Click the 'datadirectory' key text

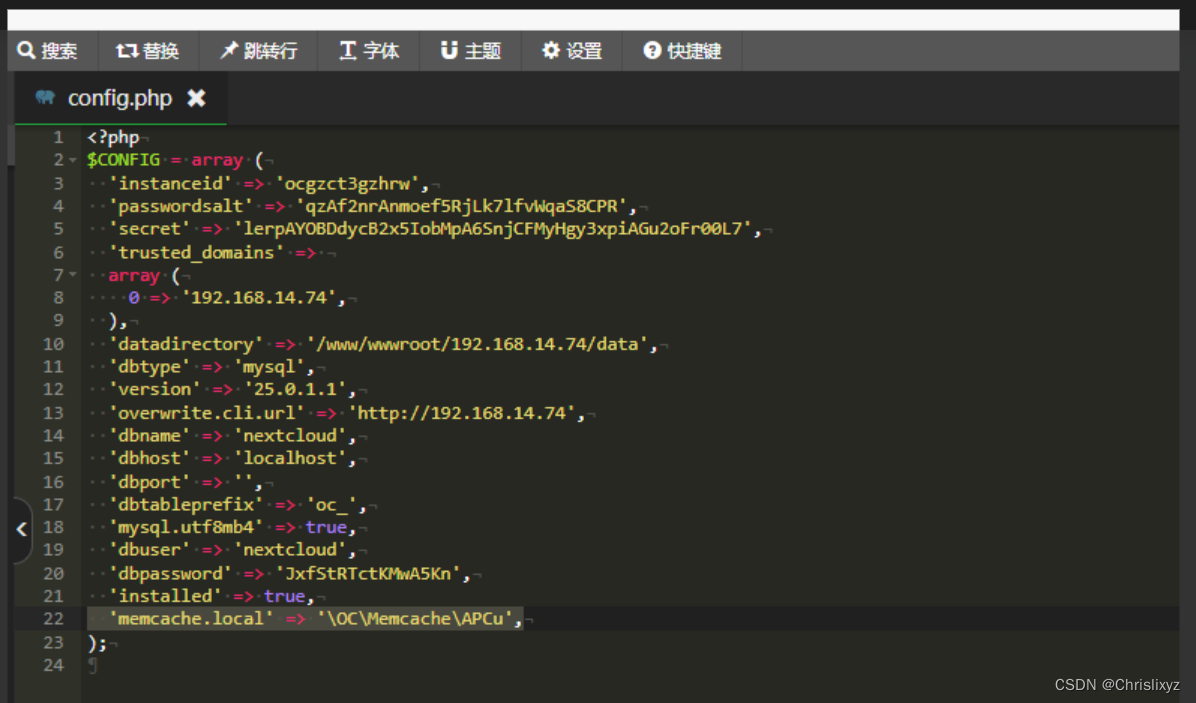[185, 344]
